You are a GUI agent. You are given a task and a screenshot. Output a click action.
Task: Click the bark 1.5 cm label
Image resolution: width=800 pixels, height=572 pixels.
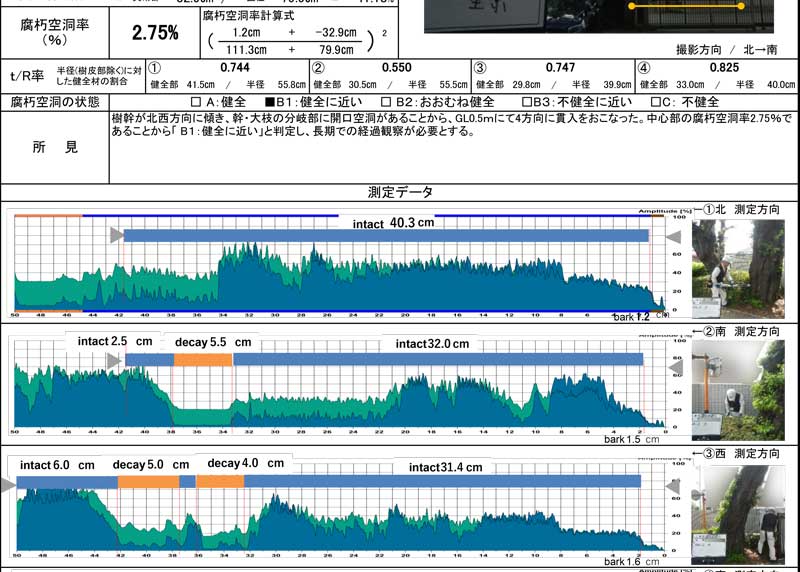click(x=632, y=439)
